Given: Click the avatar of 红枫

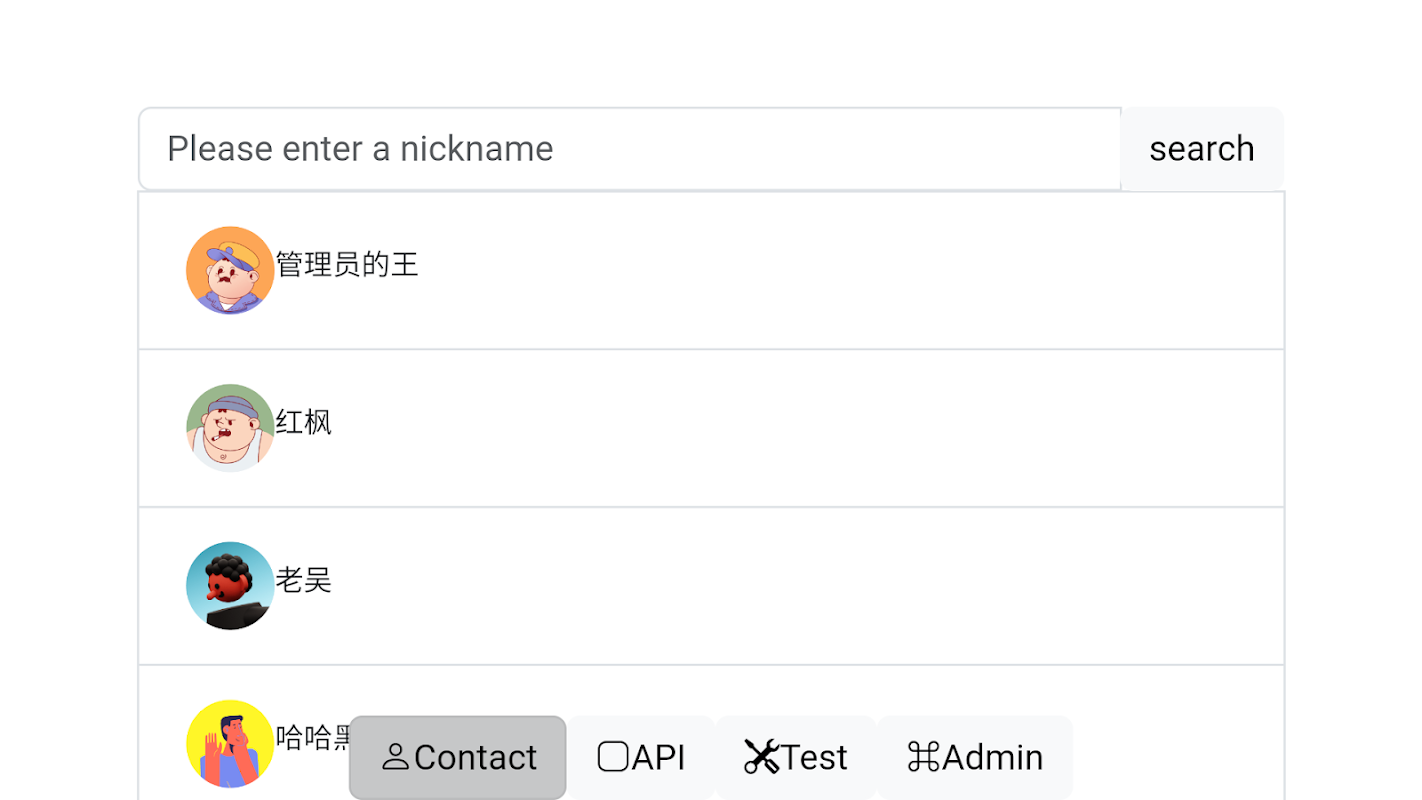Looking at the screenshot, I should click(x=230, y=428).
